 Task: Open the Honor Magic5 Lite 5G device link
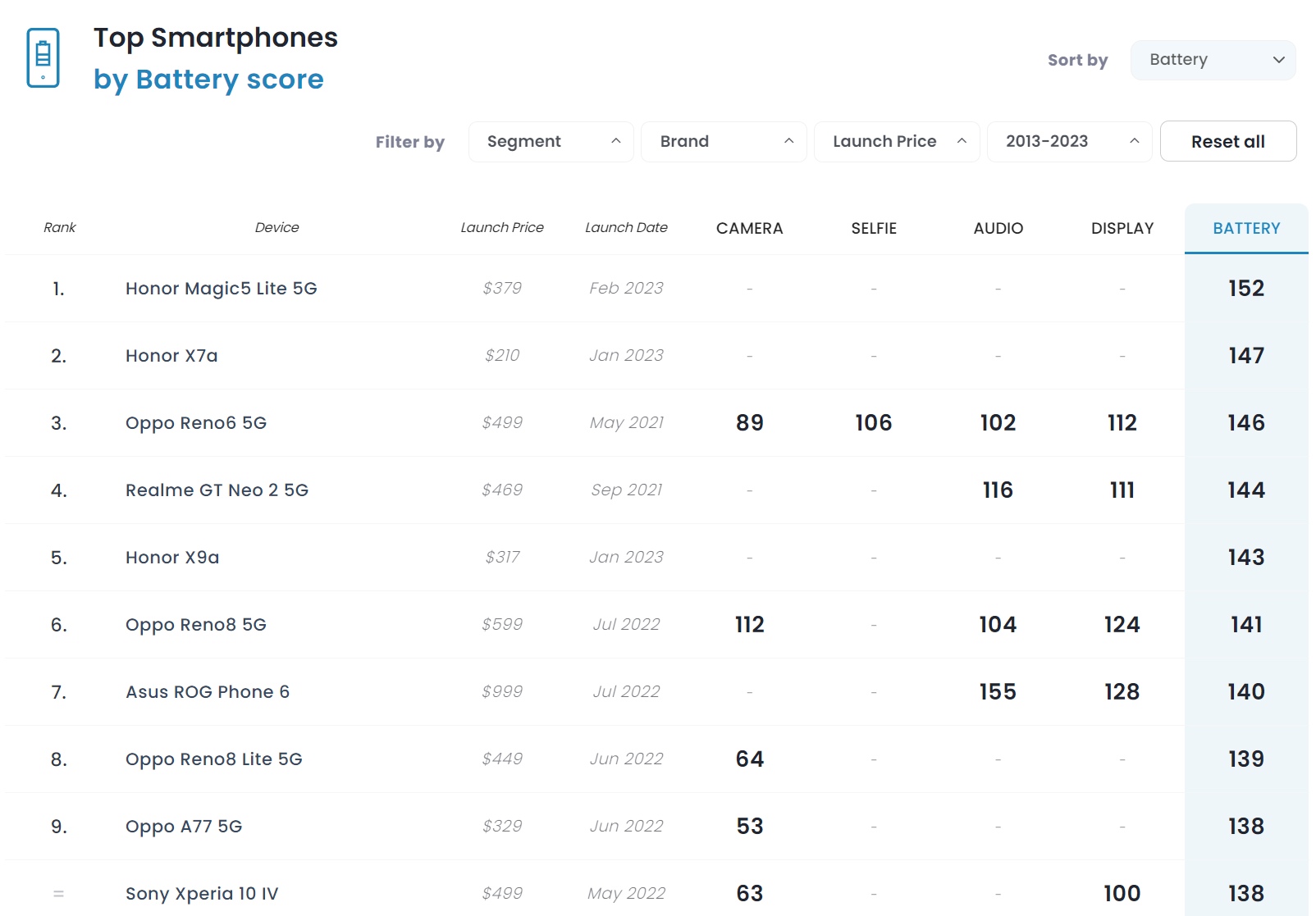222,289
